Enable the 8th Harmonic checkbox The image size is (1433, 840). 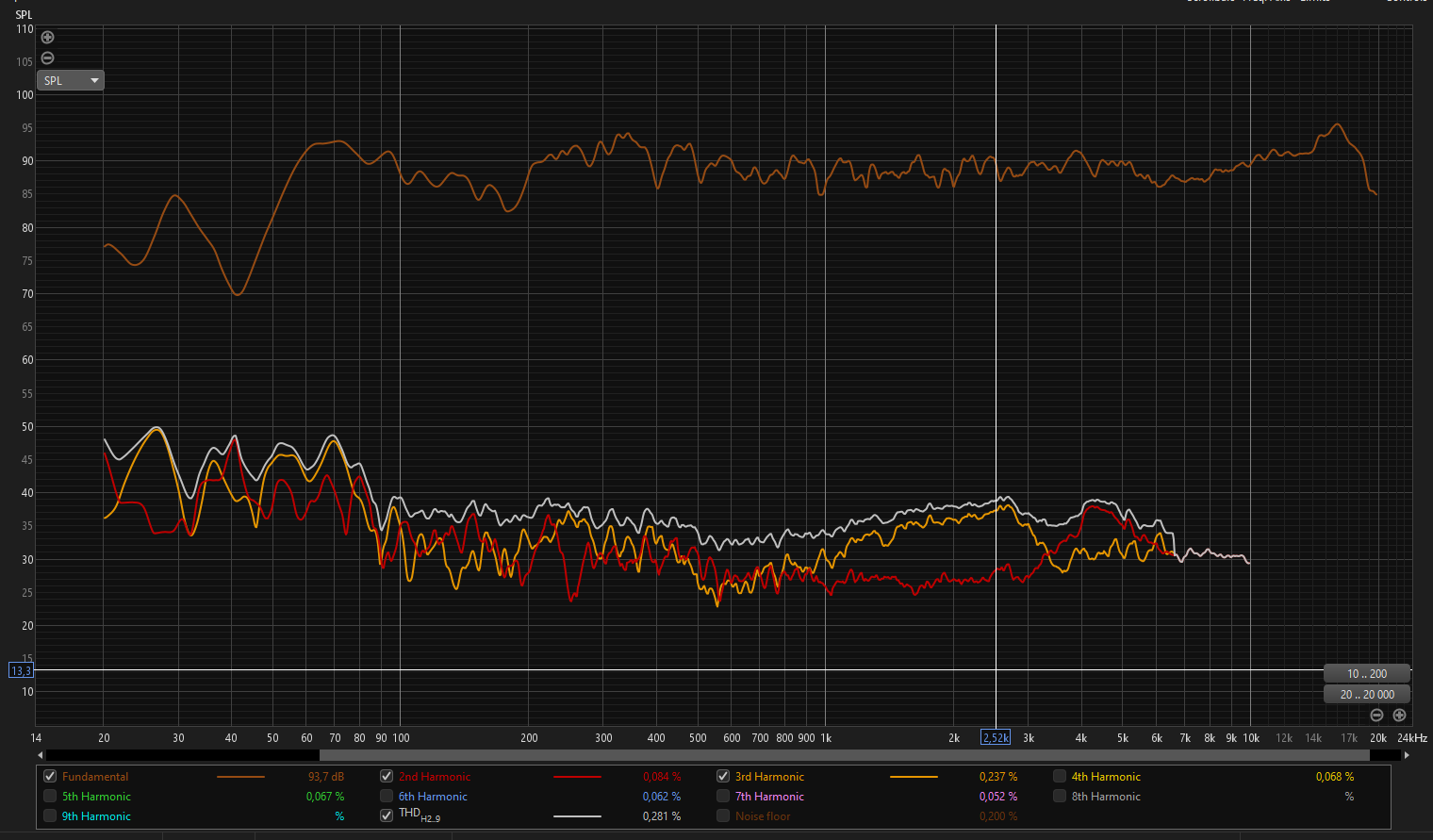click(x=1060, y=797)
